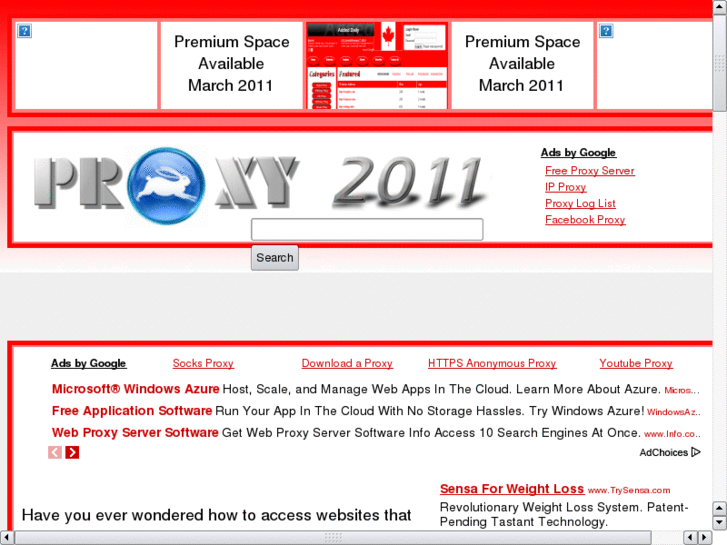Open the Web Proxy Server Software ad
Viewport: 727px width, 545px height.
click(x=135, y=432)
